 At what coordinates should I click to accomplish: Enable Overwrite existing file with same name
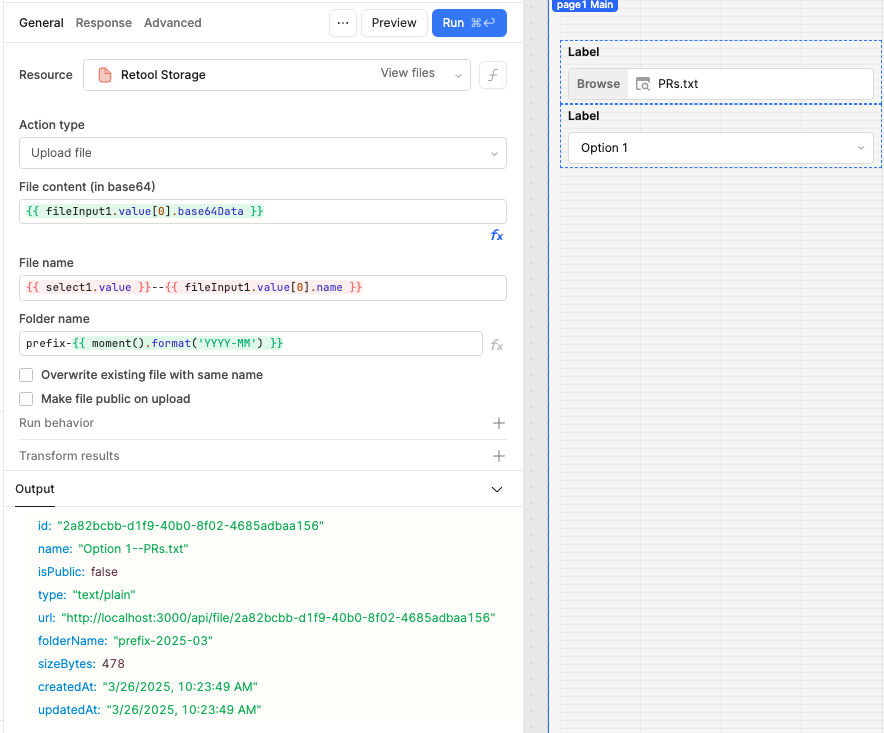[26, 375]
